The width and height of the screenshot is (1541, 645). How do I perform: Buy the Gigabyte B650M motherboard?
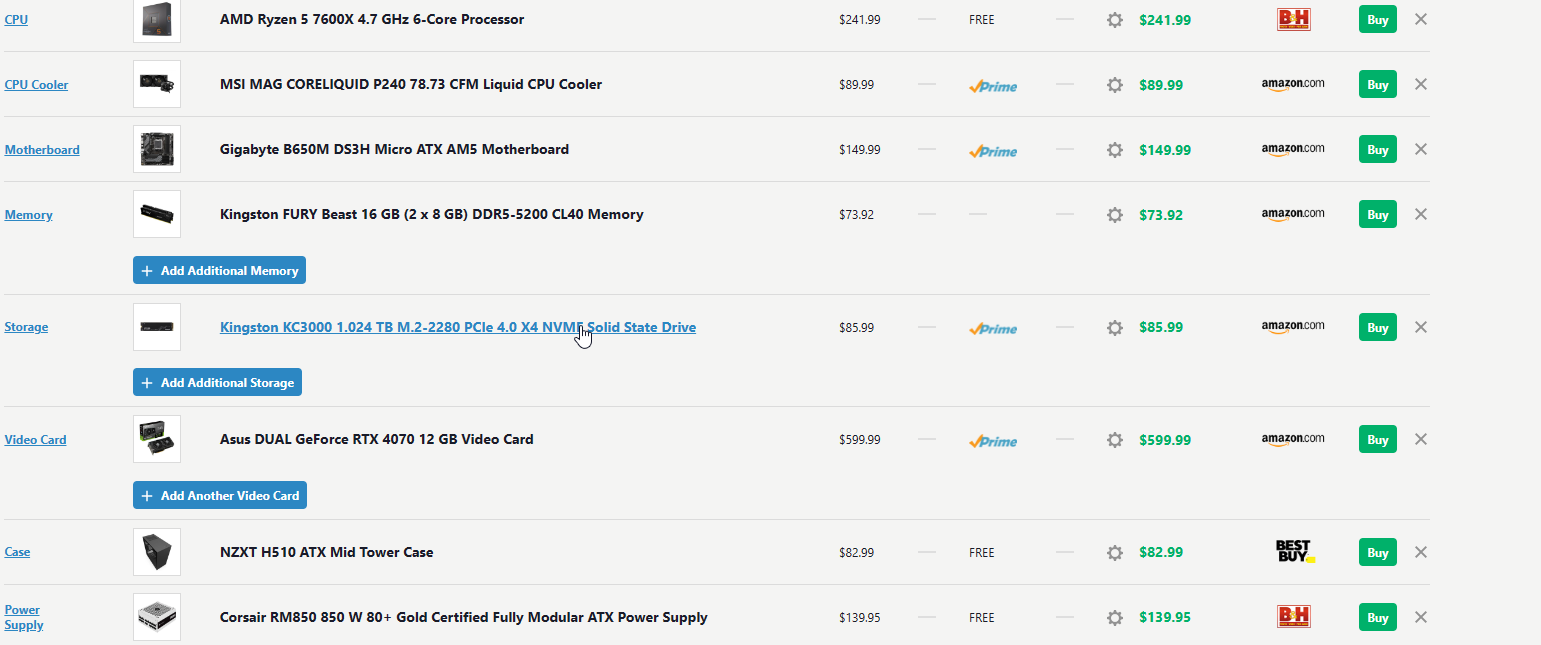(1378, 149)
